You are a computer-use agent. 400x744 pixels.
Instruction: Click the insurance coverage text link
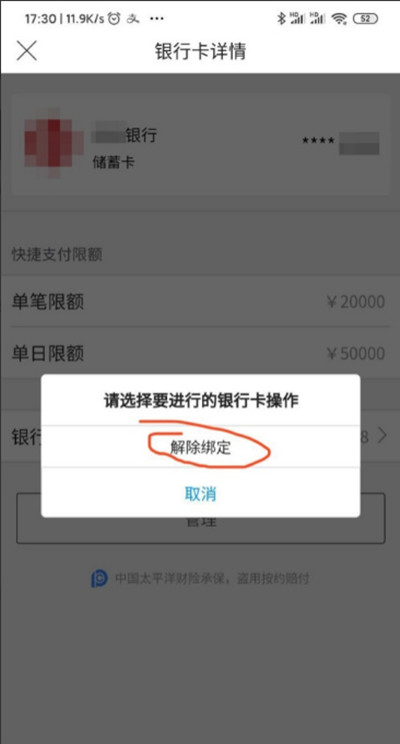212,578
